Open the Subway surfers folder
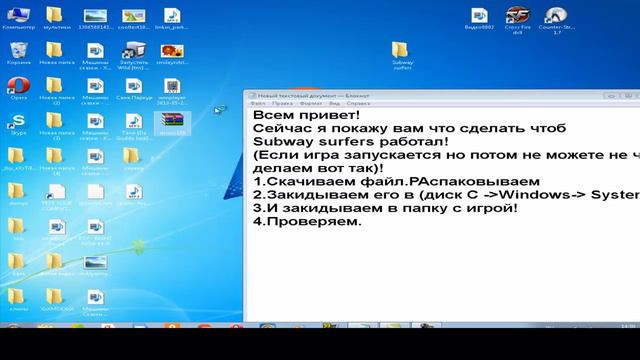 [402, 56]
